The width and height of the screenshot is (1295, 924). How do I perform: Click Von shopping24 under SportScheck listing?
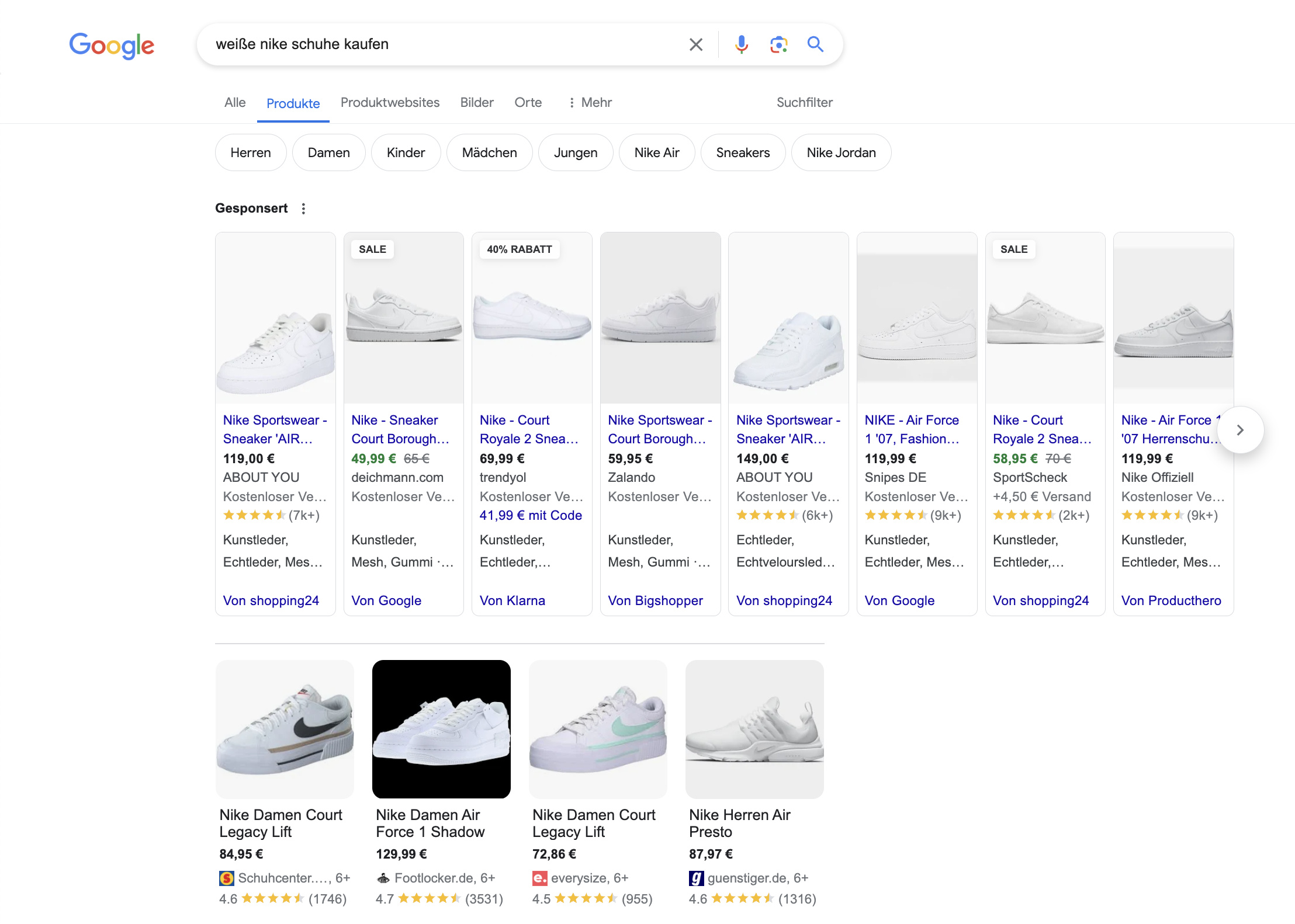click(1041, 600)
